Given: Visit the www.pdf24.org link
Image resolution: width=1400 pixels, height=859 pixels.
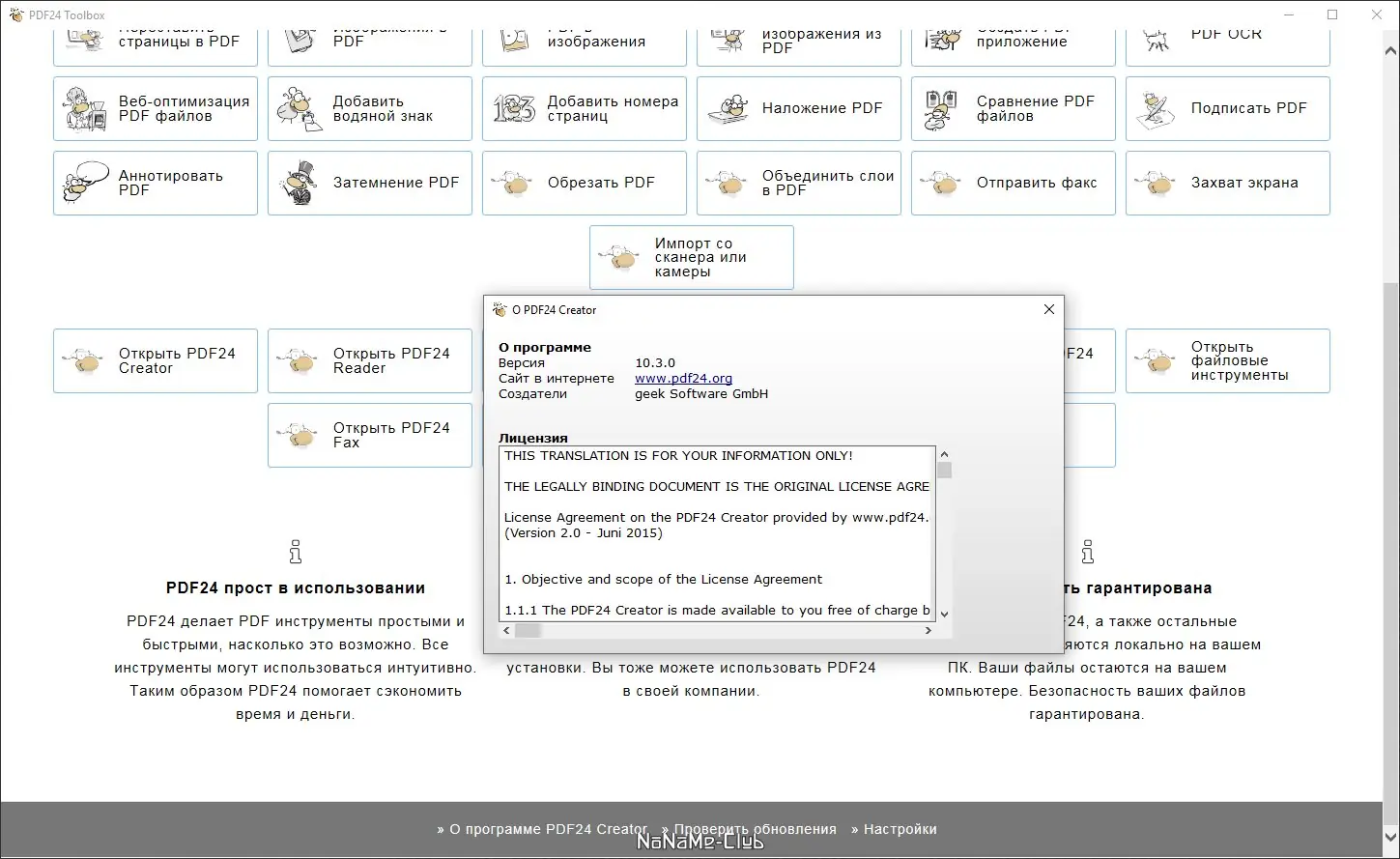Looking at the screenshot, I should (683, 379).
